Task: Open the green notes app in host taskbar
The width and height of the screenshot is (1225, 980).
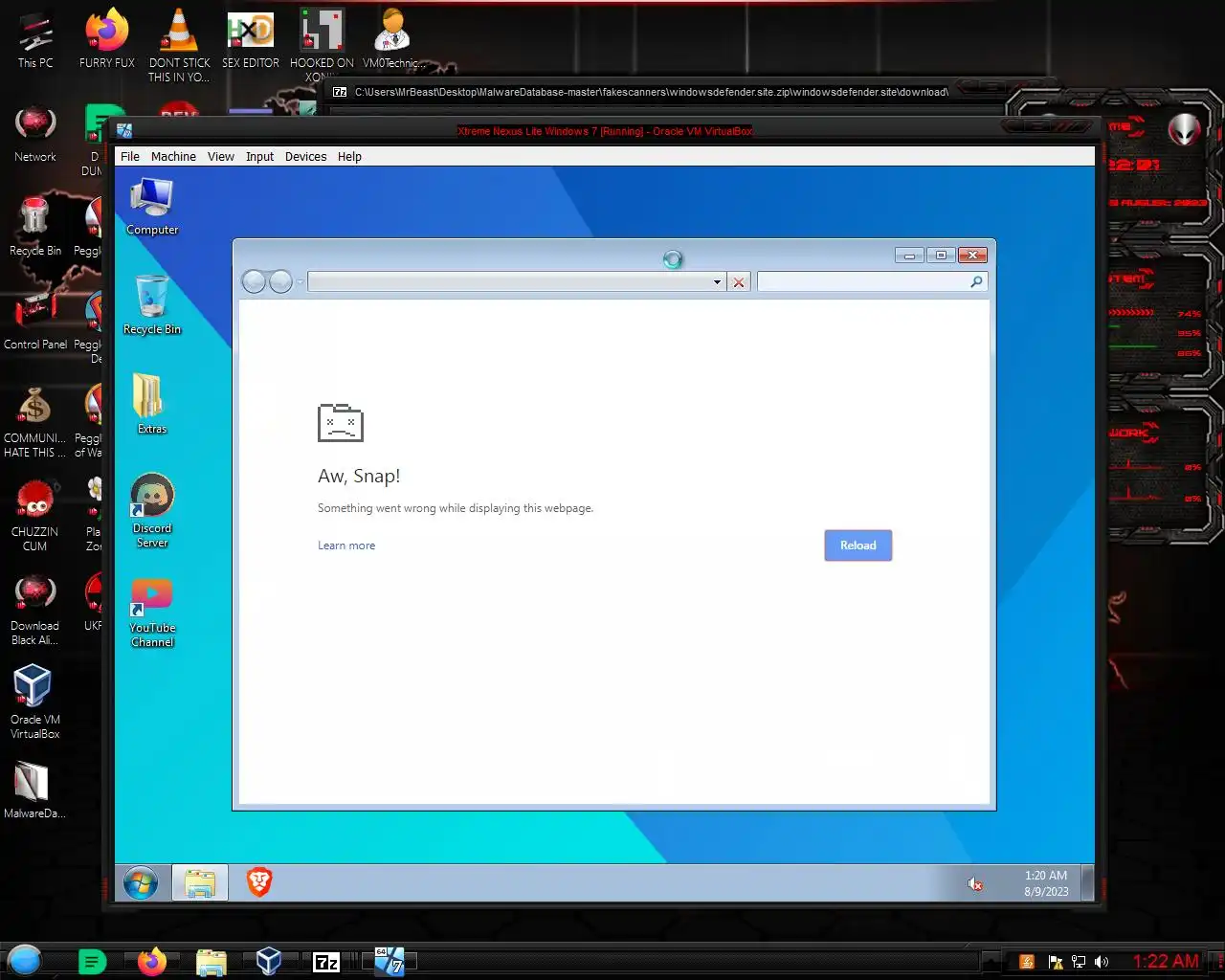Action: (x=92, y=962)
